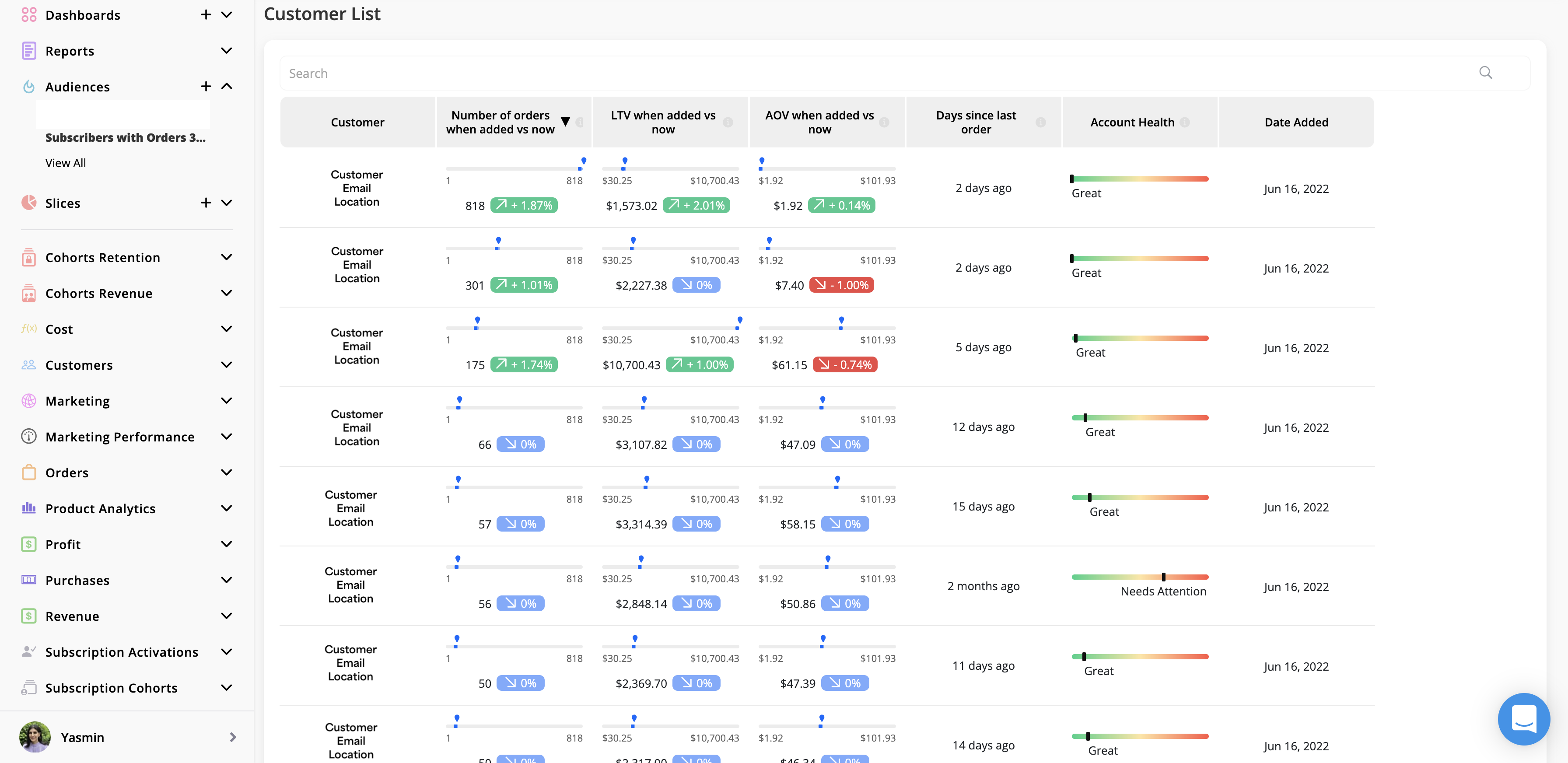Click info icon on Account Health header
Screen dimensions: 1568x763
(x=1184, y=122)
